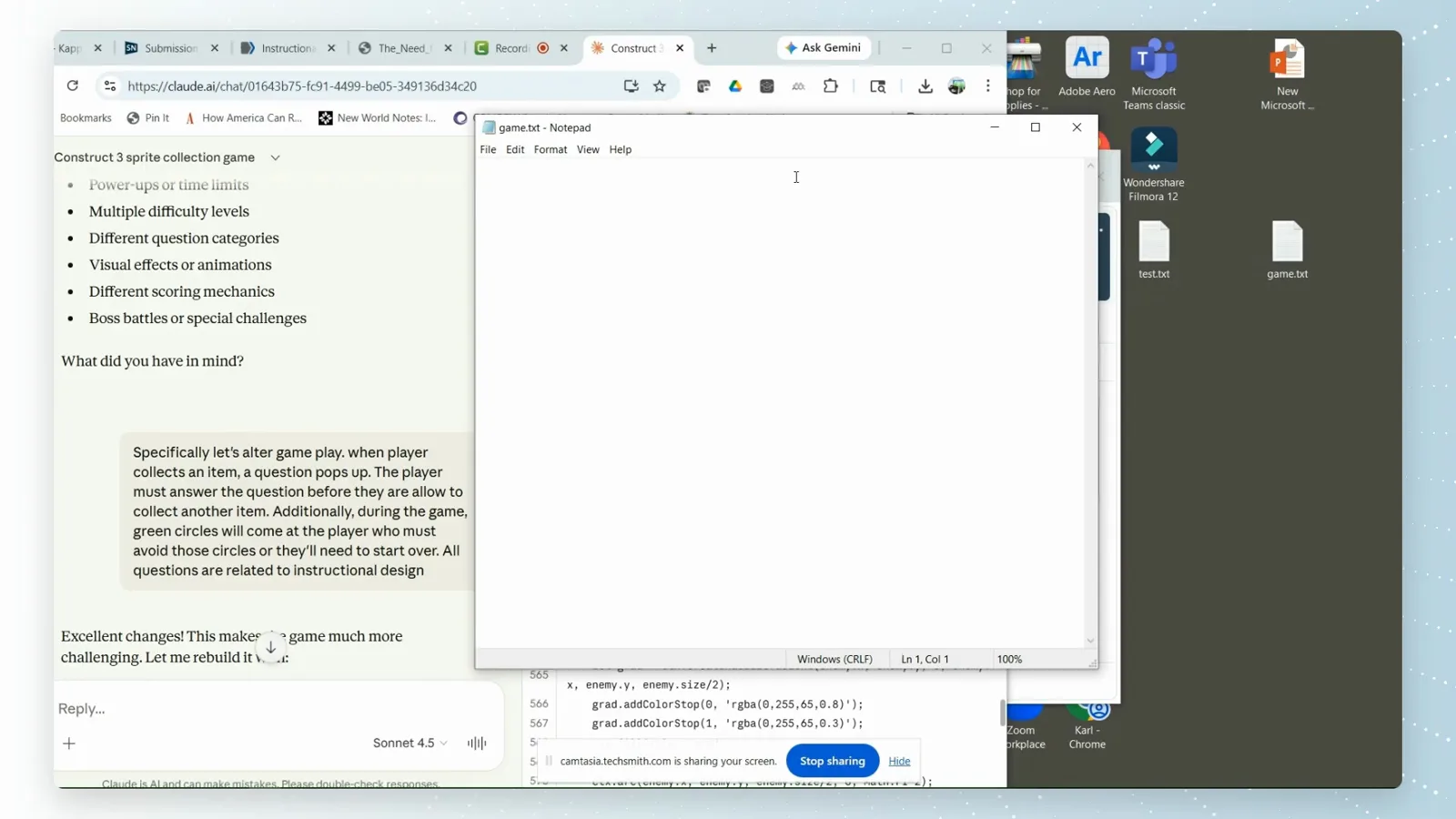The height and width of the screenshot is (819, 1456).
Task: Click inside Notepad text area
Action: point(780,403)
